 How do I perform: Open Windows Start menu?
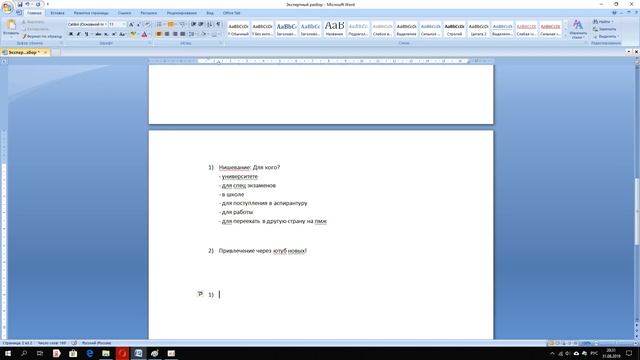8,353
